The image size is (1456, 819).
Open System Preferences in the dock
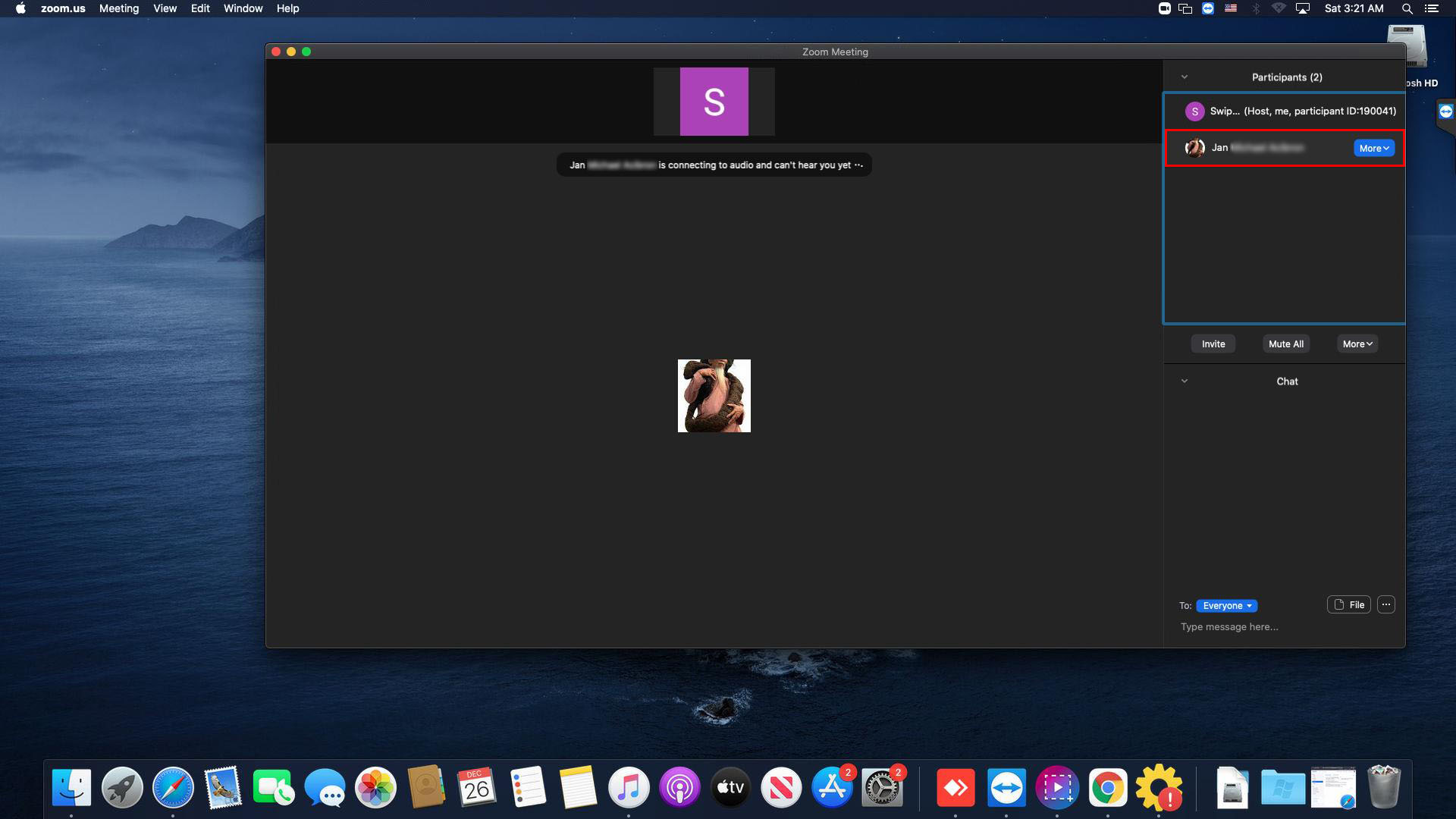pyautogui.click(x=883, y=788)
